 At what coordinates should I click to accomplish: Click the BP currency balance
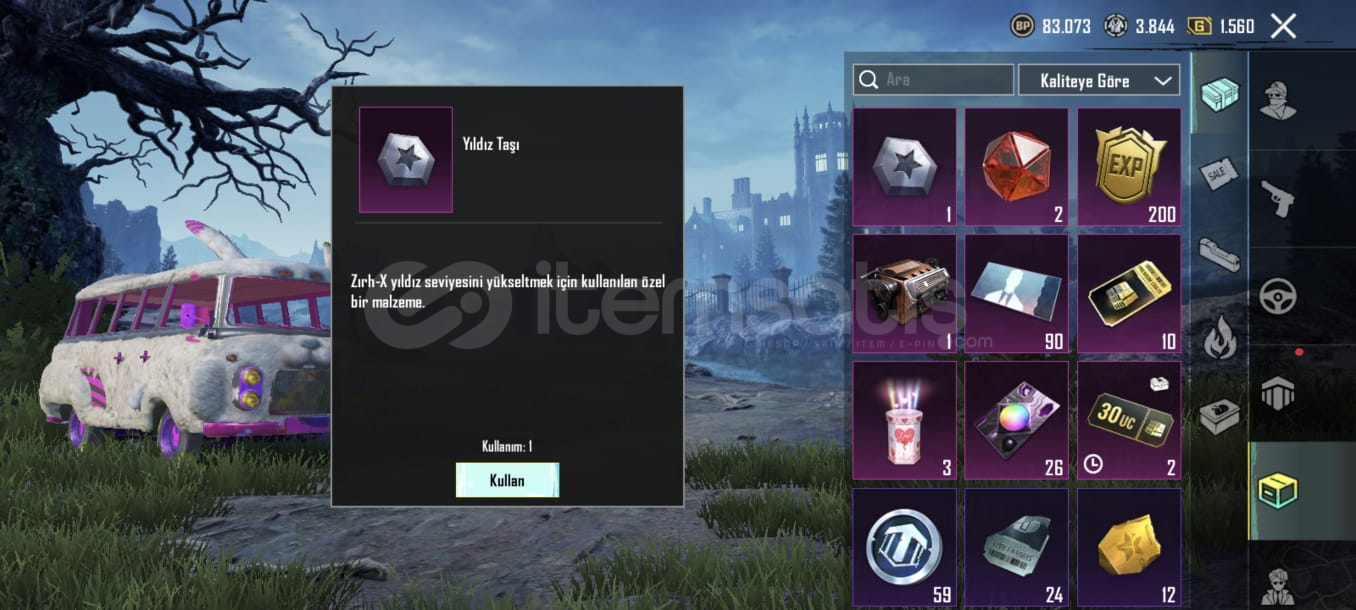coord(1051,26)
